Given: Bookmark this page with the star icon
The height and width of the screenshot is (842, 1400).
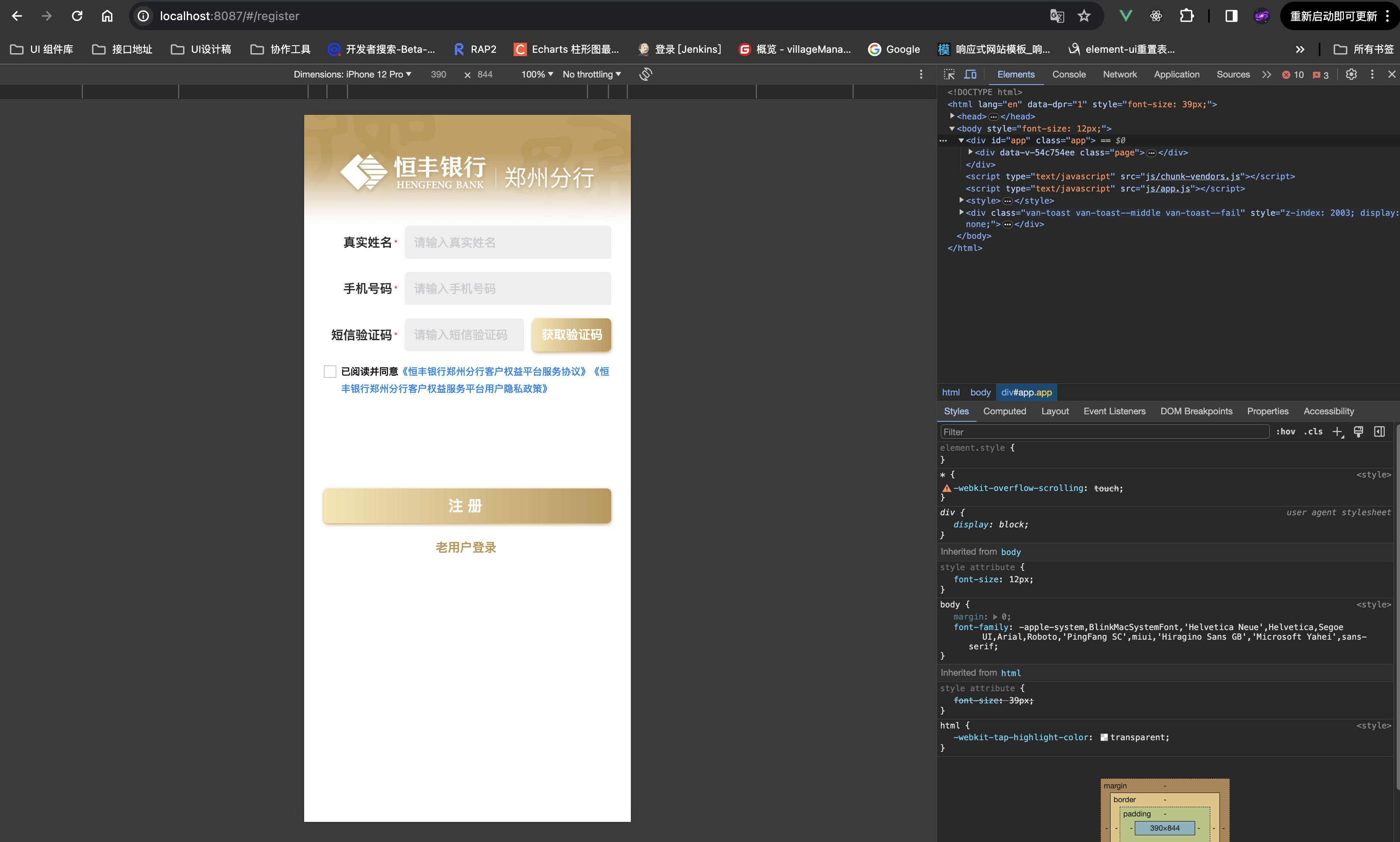Looking at the screenshot, I should [x=1084, y=16].
